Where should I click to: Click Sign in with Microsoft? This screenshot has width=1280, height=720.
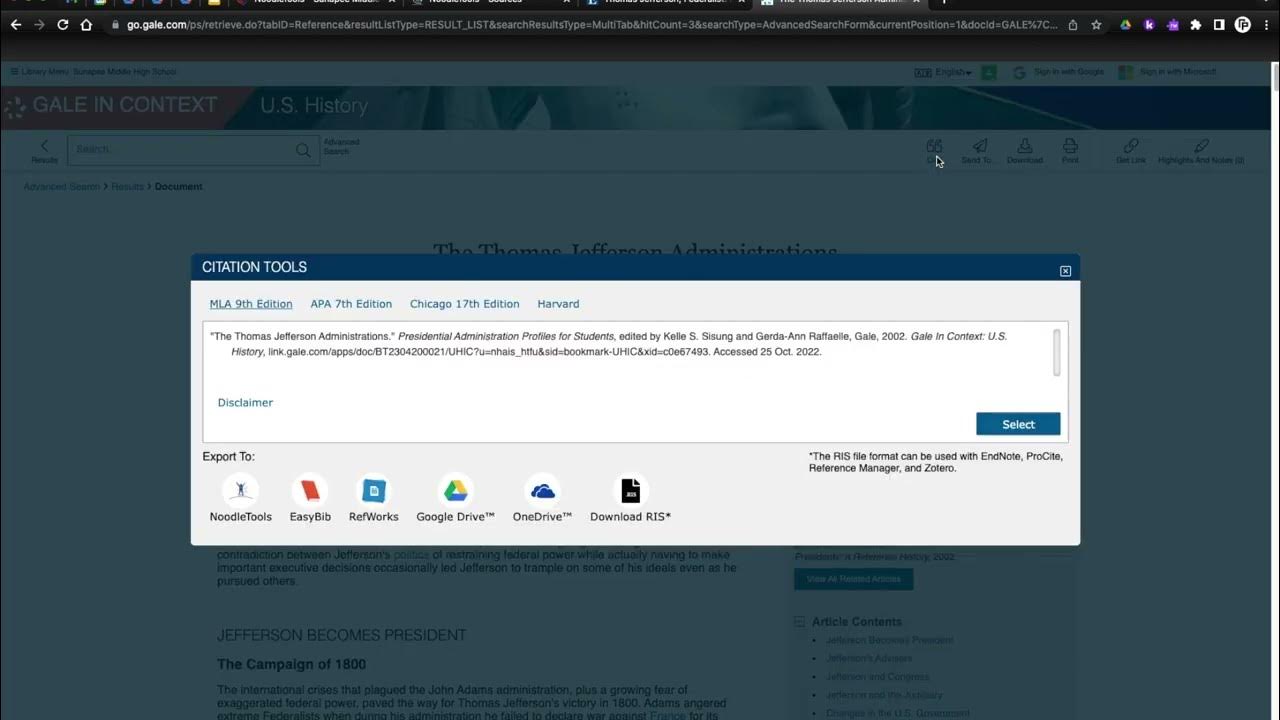tap(1167, 72)
